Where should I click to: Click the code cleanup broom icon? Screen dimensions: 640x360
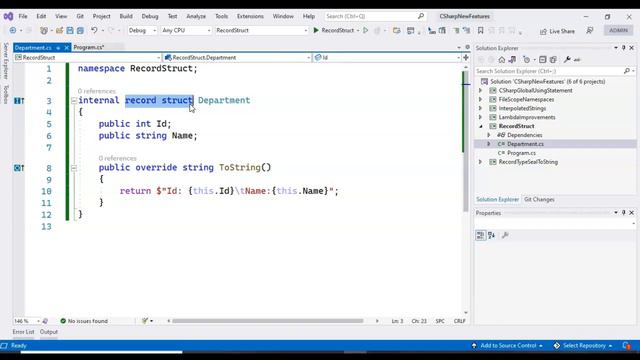point(144,321)
